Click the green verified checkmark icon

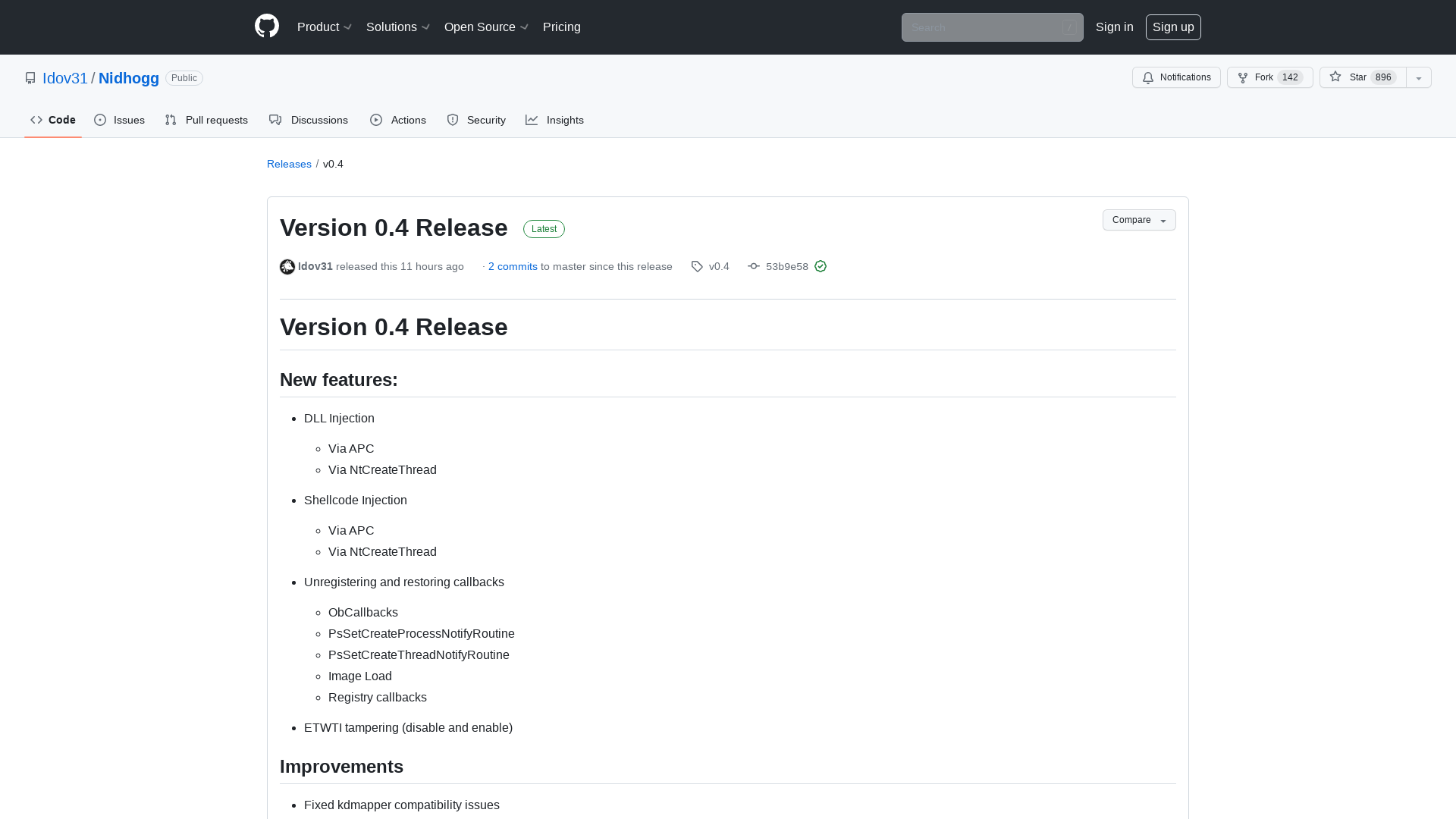coord(821,266)
